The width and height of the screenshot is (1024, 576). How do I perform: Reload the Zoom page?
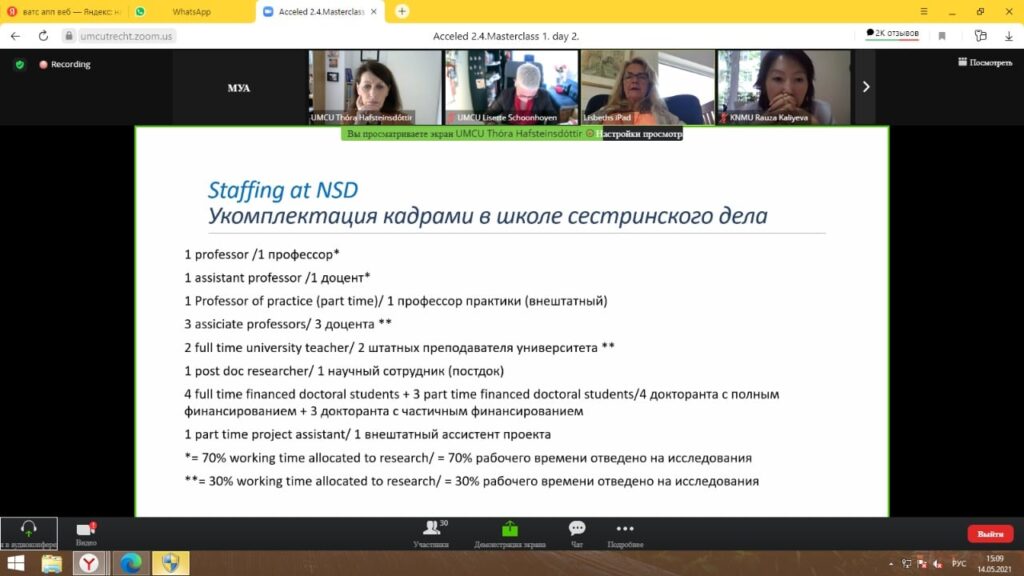click(43, 35)
